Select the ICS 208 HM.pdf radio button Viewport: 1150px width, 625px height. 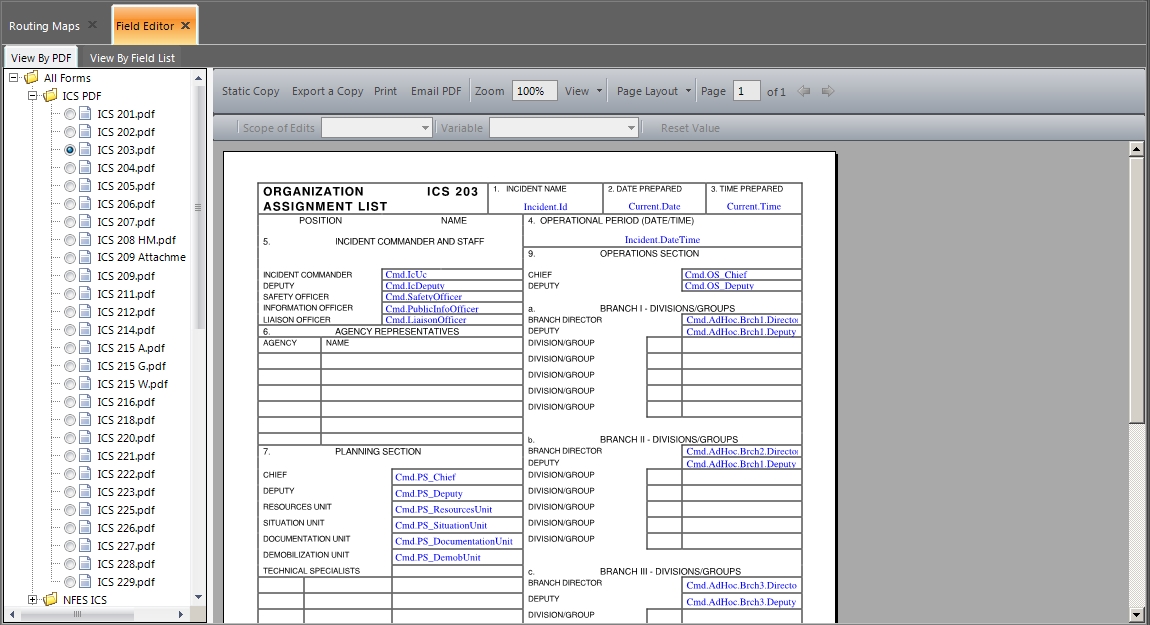pos(70,240)
